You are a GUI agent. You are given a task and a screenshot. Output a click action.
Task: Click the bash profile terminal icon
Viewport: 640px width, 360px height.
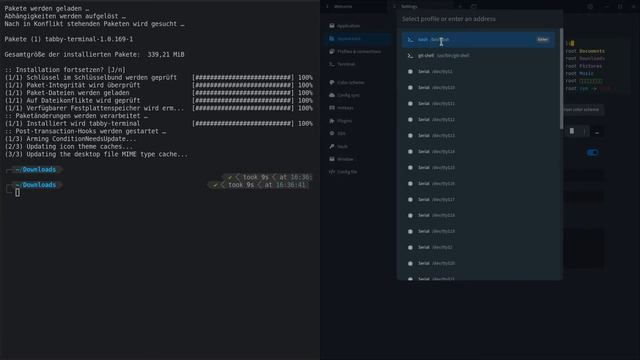click(x=410, y=40)
